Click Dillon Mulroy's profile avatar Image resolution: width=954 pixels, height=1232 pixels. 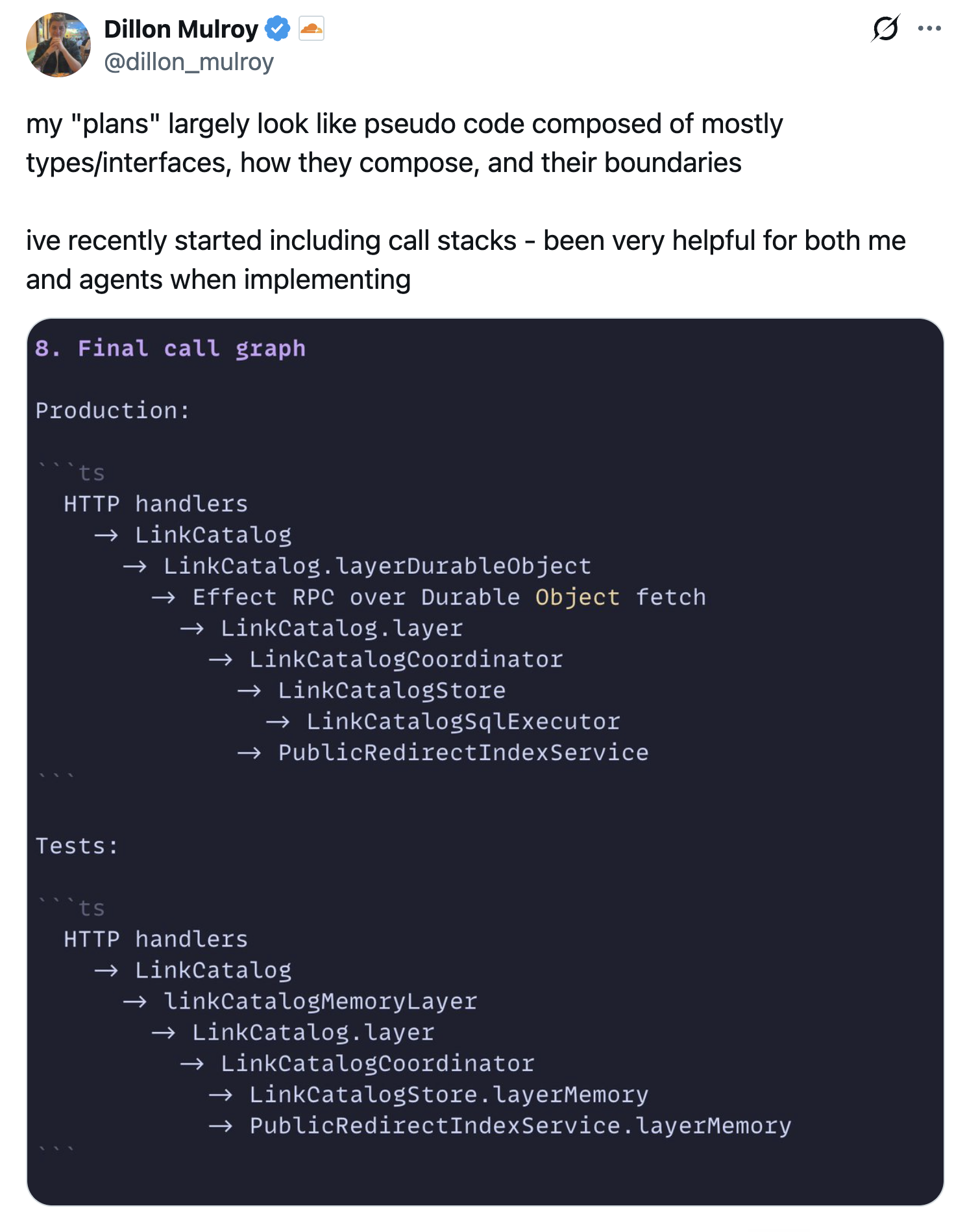(58, 45)
